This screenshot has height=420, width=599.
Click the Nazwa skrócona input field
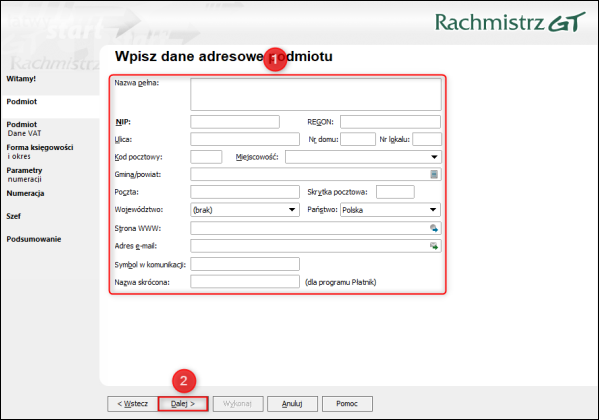[245, 282]
